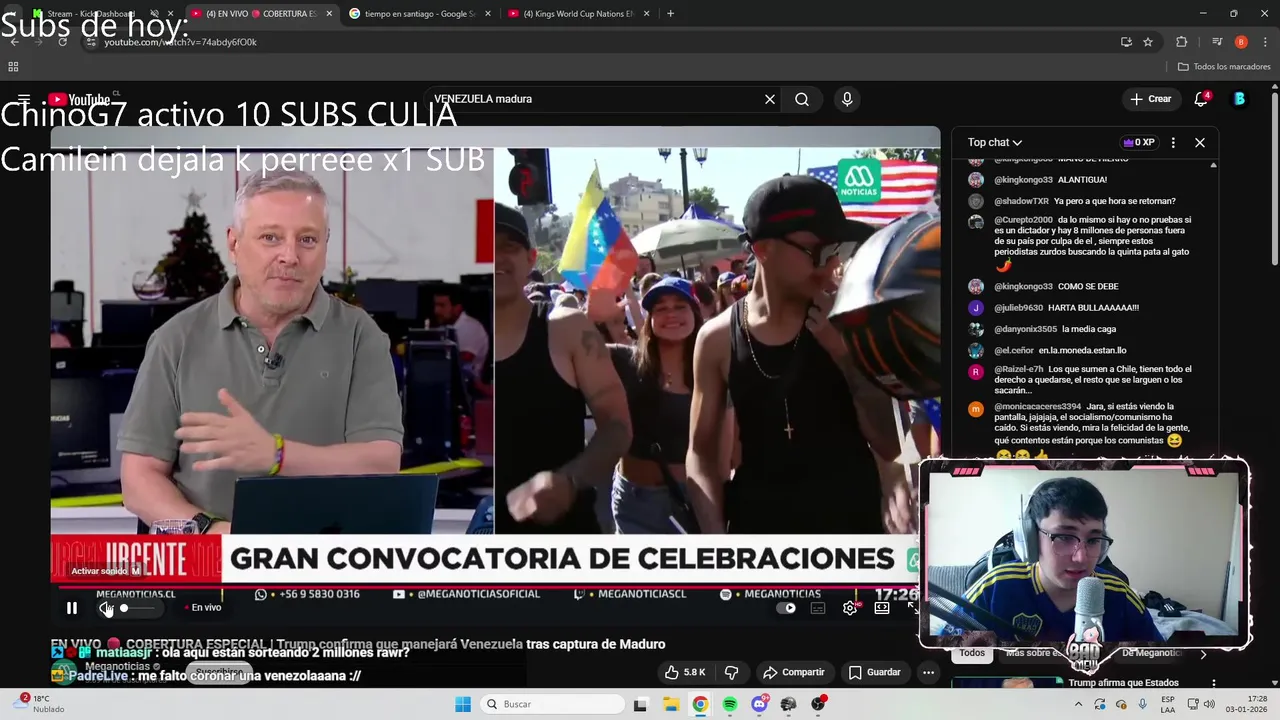
Task: Open the Windows Start menu
Action: (x=463, y=704)
